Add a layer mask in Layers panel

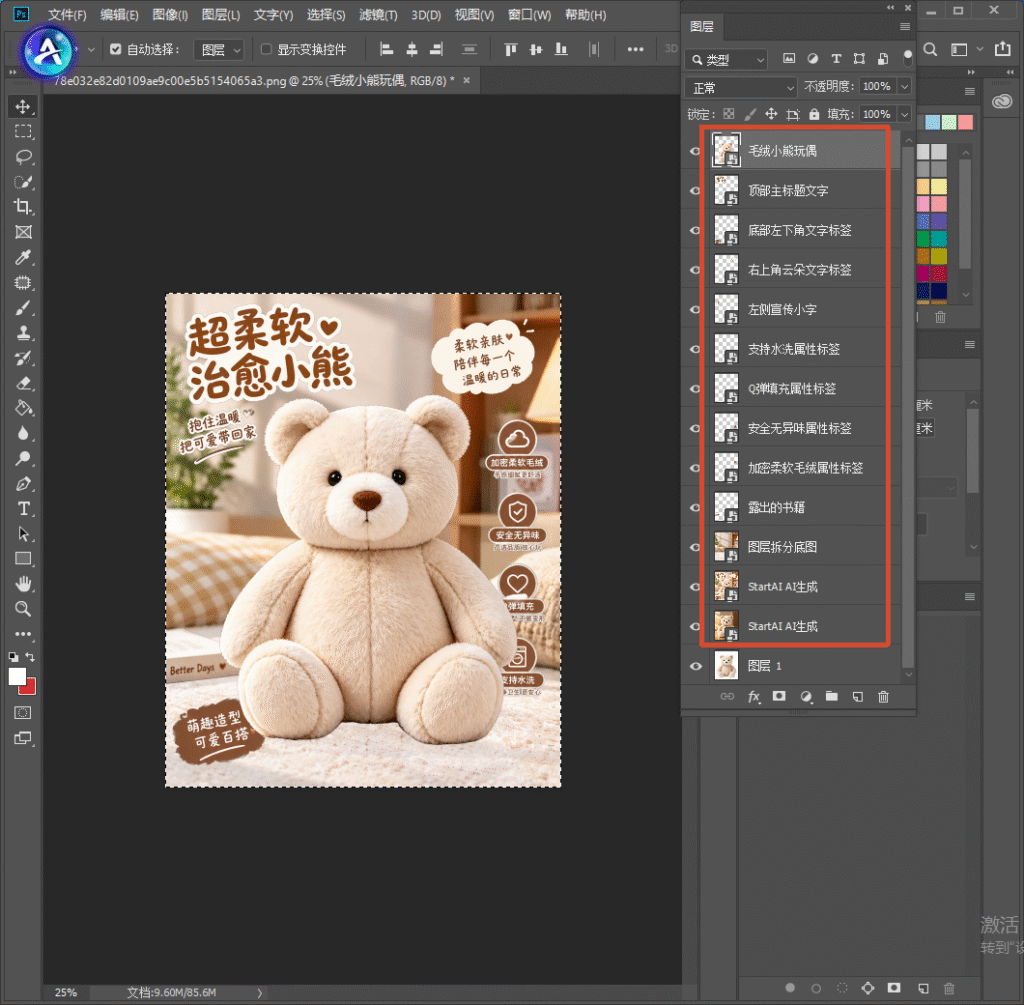click(779, 697)
